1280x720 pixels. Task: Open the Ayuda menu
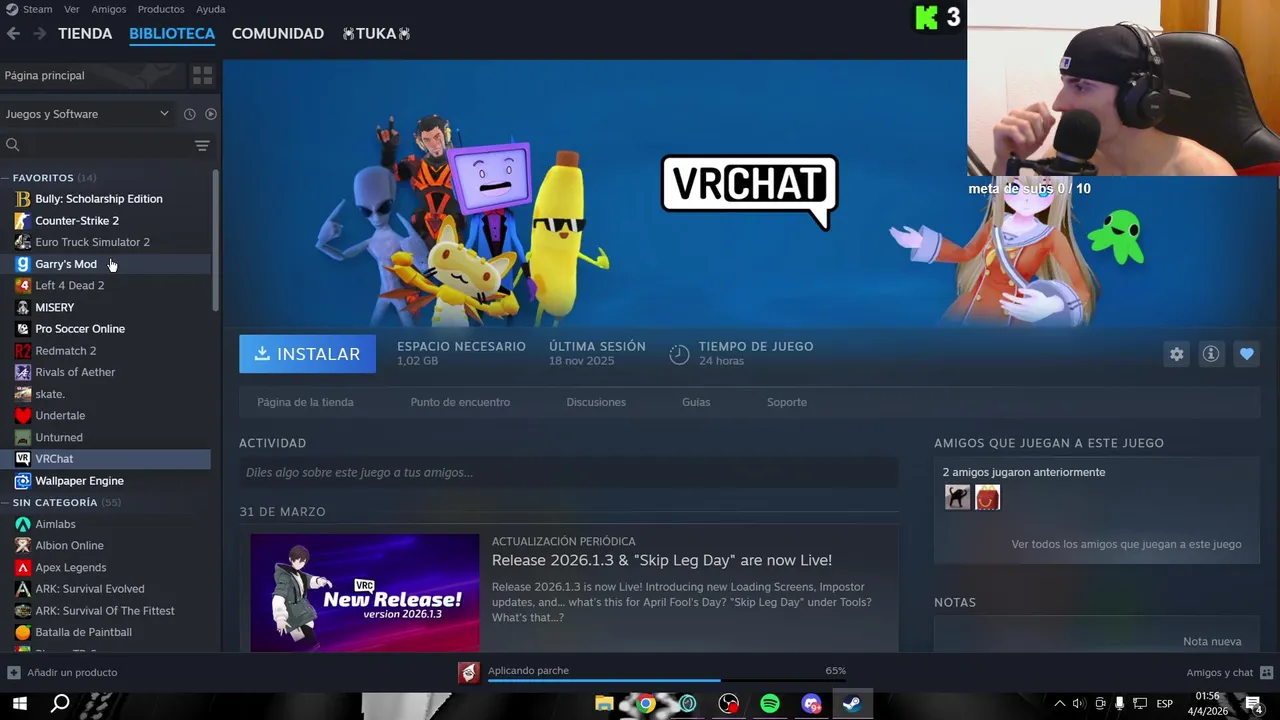211,9
